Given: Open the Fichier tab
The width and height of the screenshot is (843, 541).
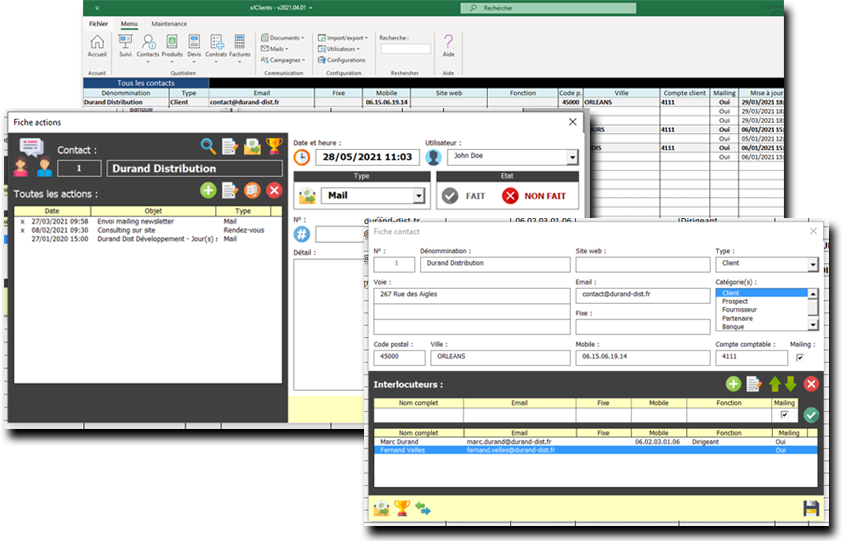Looking at the screenshot, I should pos(98,24).
